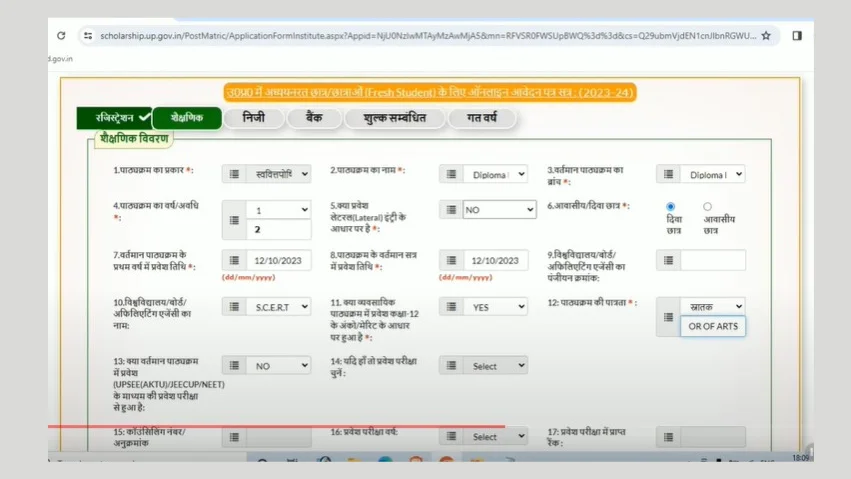Click the काउंसिलिंग नंबर/अनुक्रमांक input field

click(x=278, y=437)
